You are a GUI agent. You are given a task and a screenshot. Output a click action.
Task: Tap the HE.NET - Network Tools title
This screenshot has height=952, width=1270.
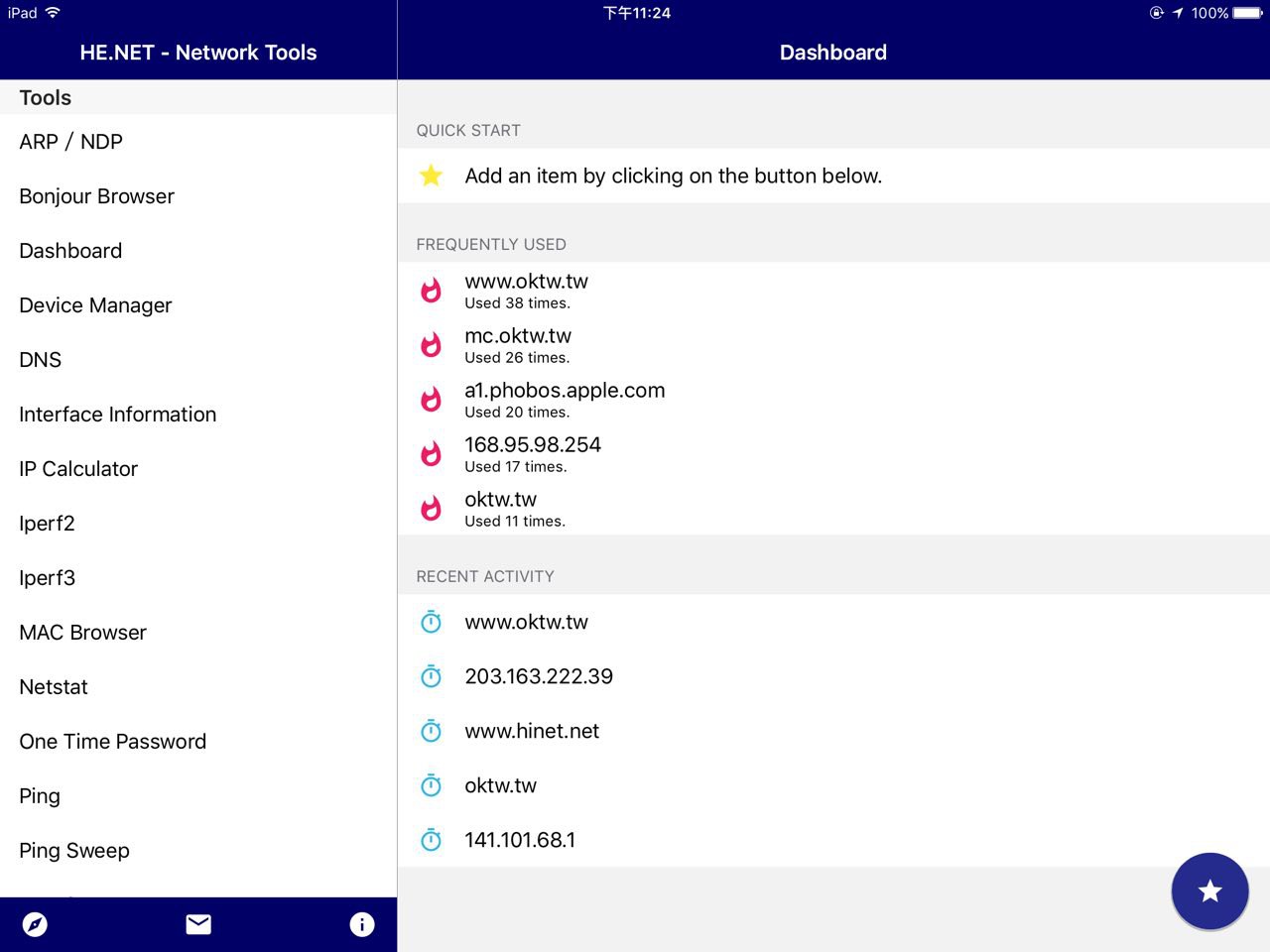click(198, 53)
